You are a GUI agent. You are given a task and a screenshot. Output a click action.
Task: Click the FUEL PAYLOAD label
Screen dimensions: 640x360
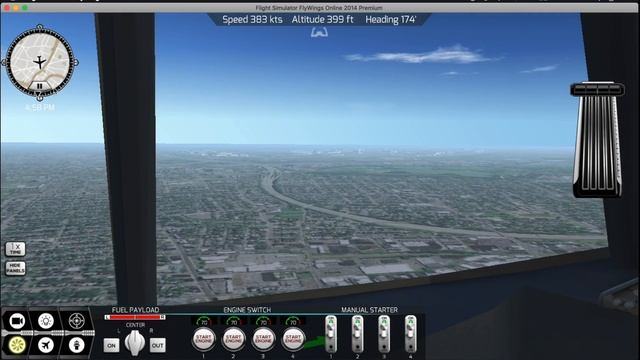[136, 310]
